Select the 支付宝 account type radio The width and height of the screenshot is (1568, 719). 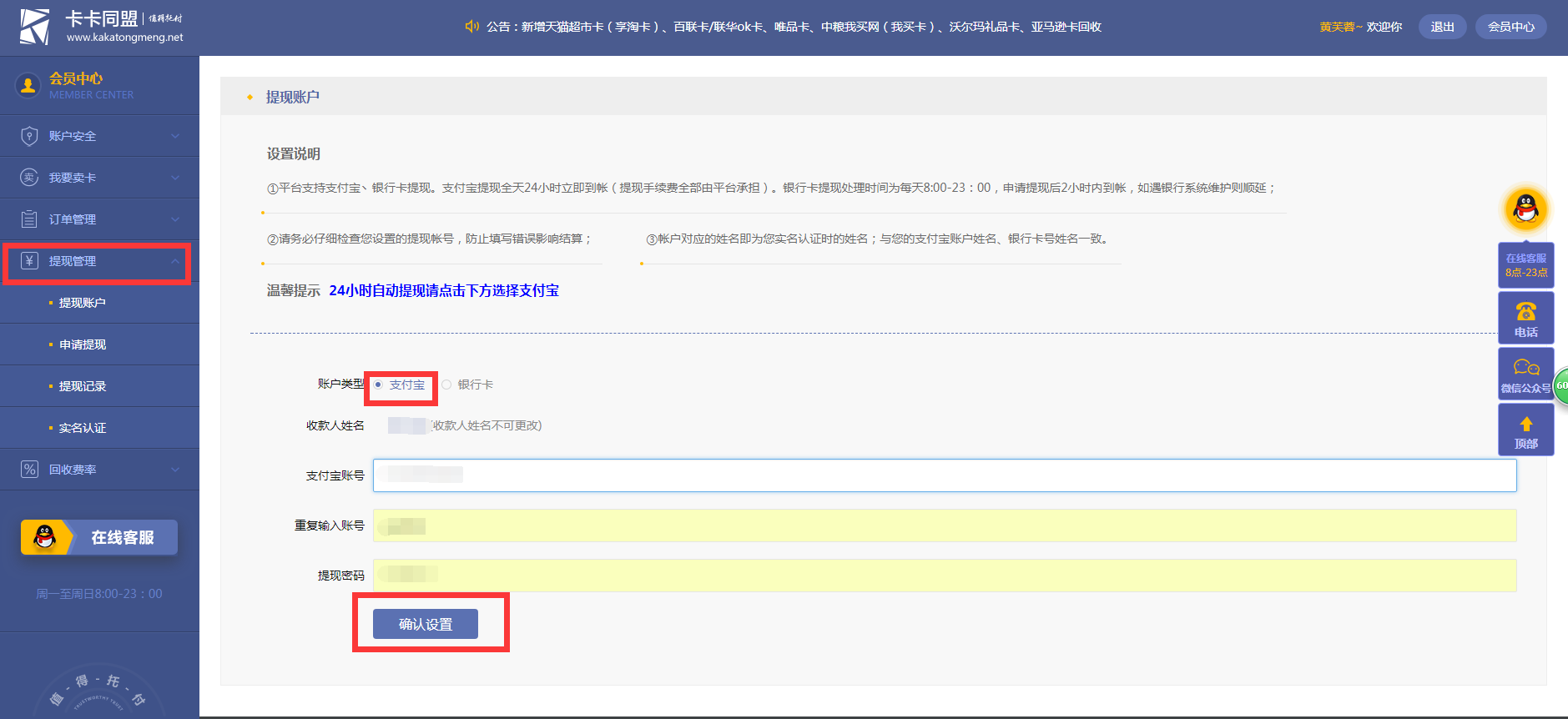click(378, 385)
